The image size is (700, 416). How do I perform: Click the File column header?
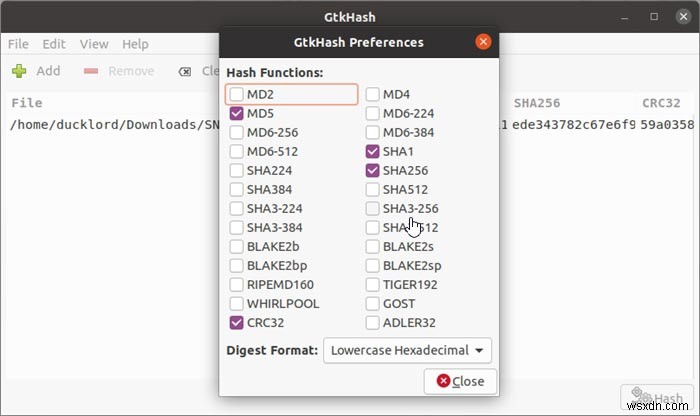click(x=27, y=103)
